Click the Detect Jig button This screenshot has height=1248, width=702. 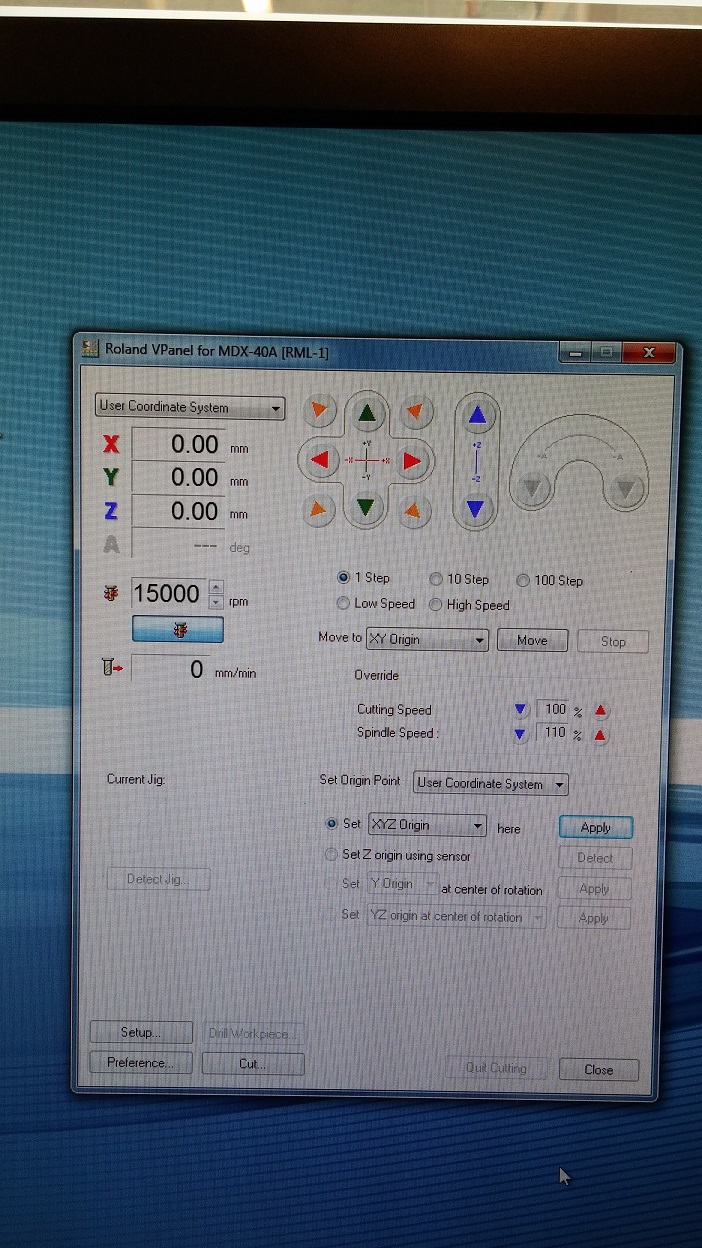158,879
